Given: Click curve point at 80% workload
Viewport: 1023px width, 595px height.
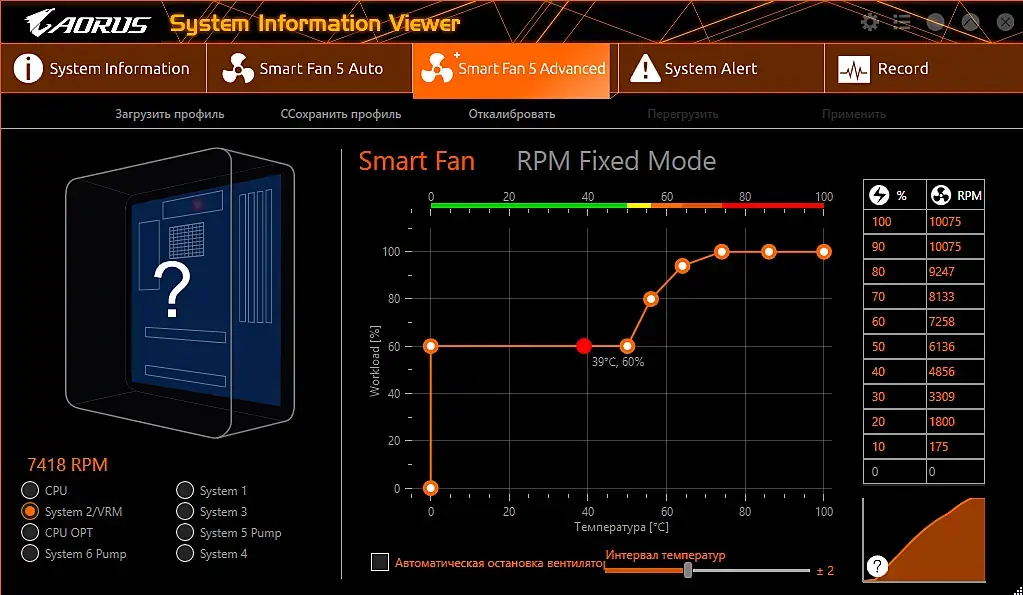Looking at the screenshot, I should (650, 299).
